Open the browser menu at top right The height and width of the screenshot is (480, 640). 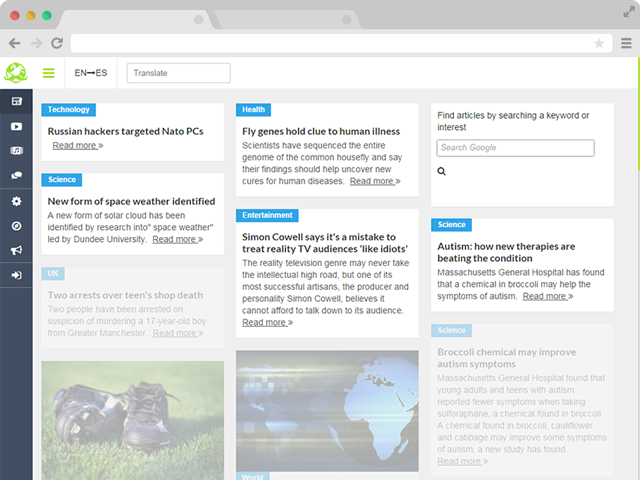pyautogui.click(x=626, y=43)
